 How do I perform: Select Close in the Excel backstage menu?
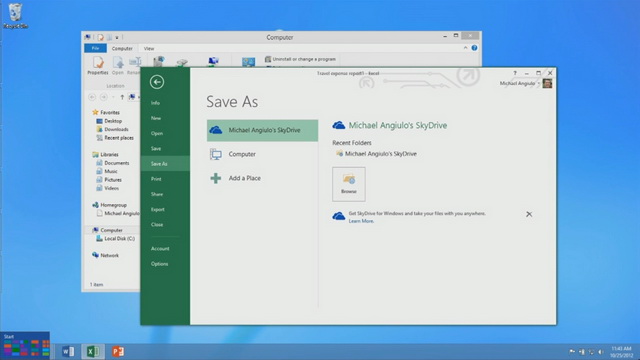click(x=157, y=224)
